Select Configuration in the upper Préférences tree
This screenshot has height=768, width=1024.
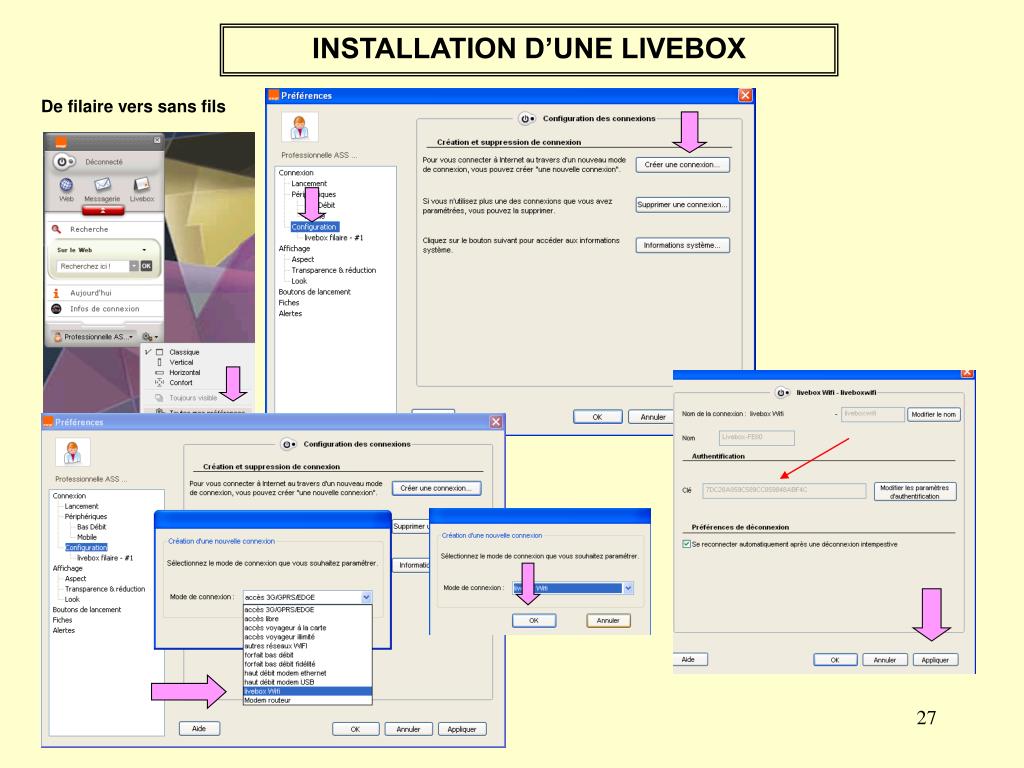tap(314, 227)
